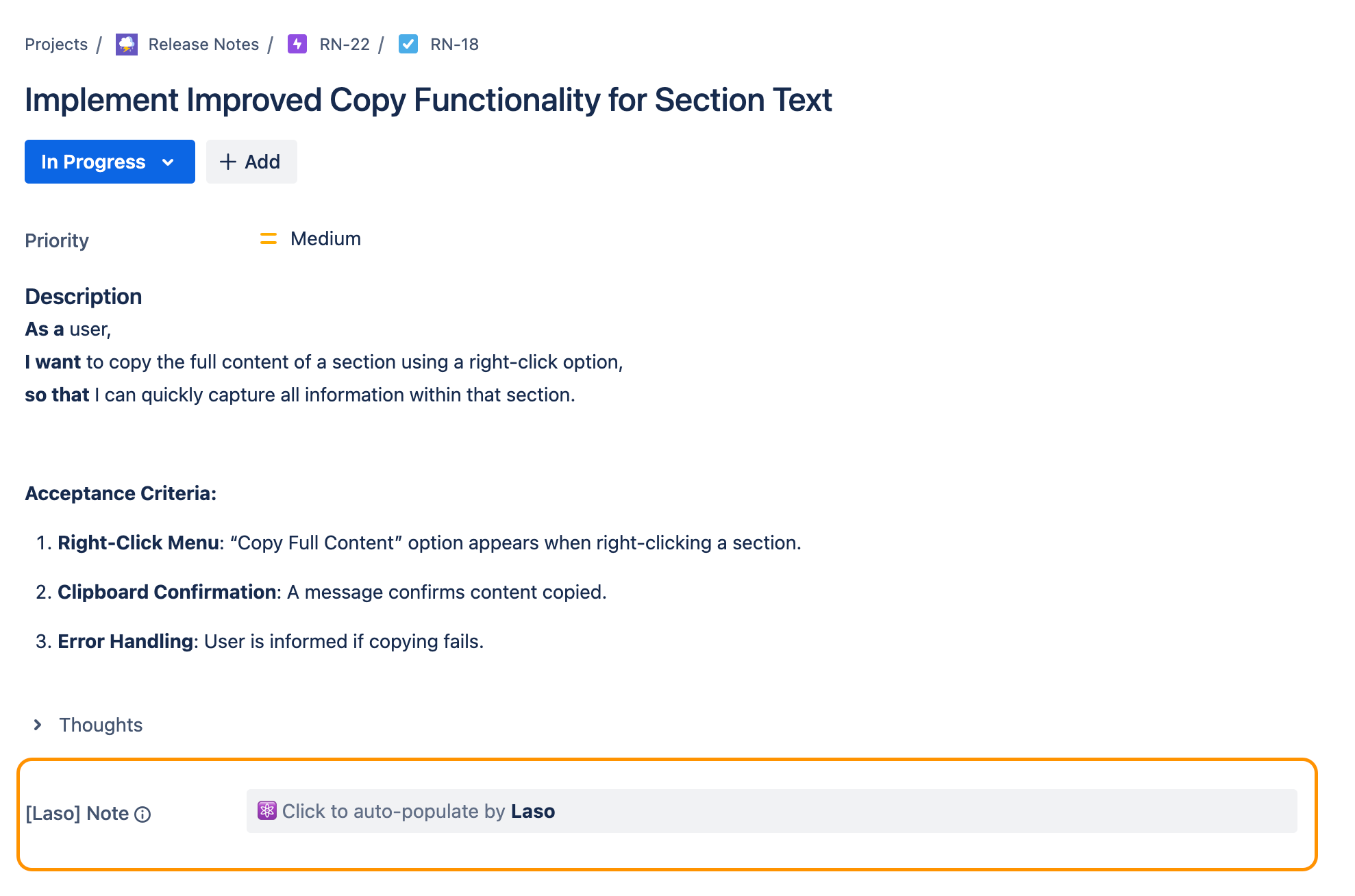Open the RN-18 issue key link
The height and width of the screenshot is (896, 1355).
click(454, 45)
